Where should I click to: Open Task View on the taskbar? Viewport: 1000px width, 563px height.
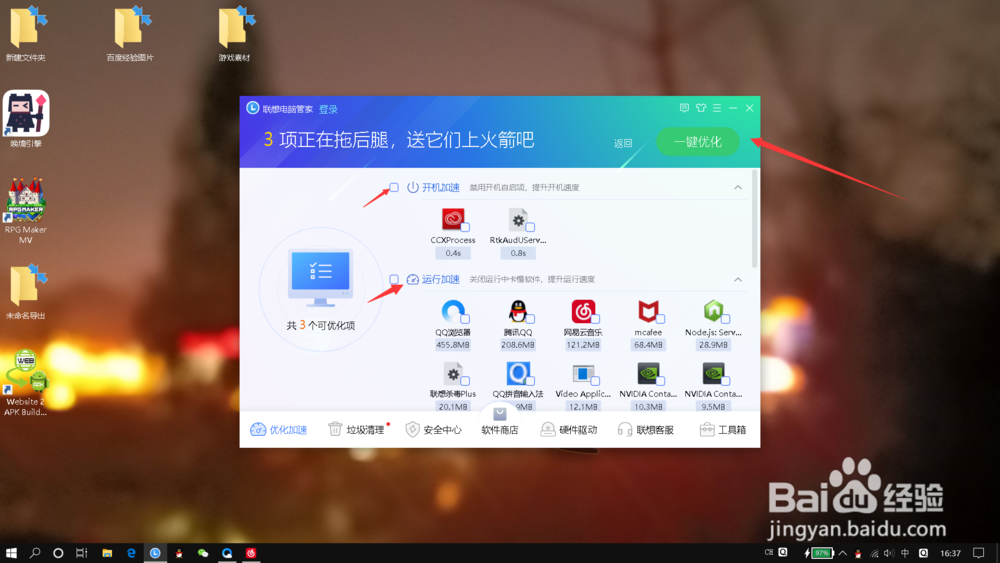point(82,553)
